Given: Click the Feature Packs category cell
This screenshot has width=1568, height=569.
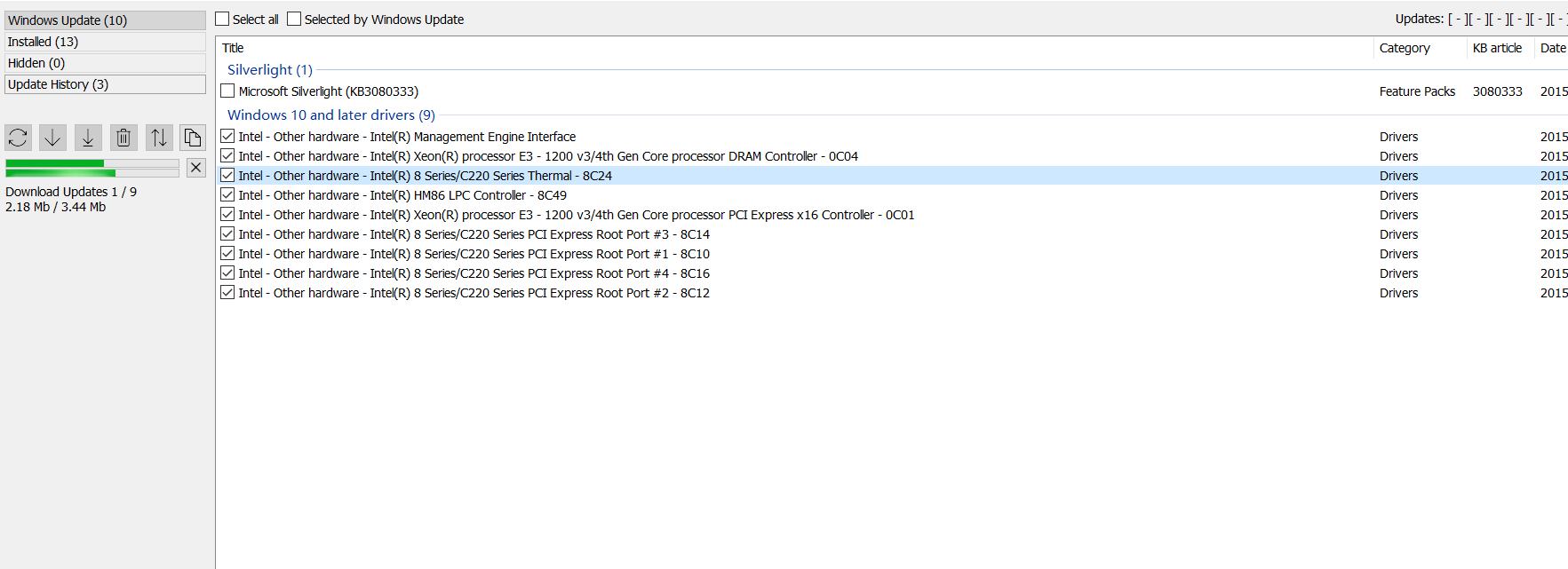Looking at the screenshot, I should (1417, 91).
